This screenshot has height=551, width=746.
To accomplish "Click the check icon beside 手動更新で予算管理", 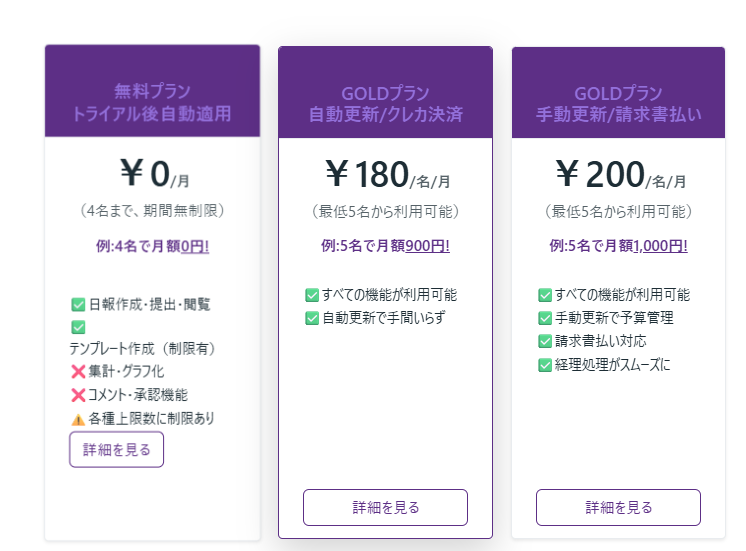I will pyautogui.click(x=545, y=318).
